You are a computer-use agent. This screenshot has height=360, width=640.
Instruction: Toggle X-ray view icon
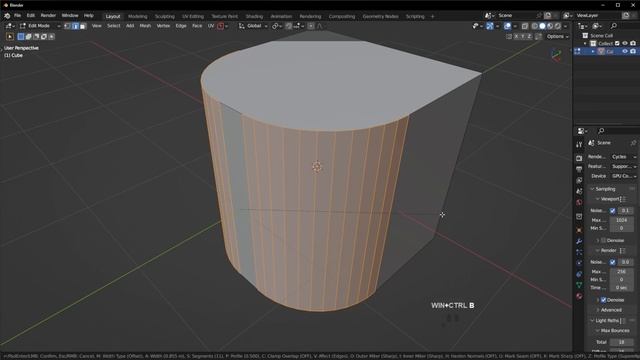(525, 26)
